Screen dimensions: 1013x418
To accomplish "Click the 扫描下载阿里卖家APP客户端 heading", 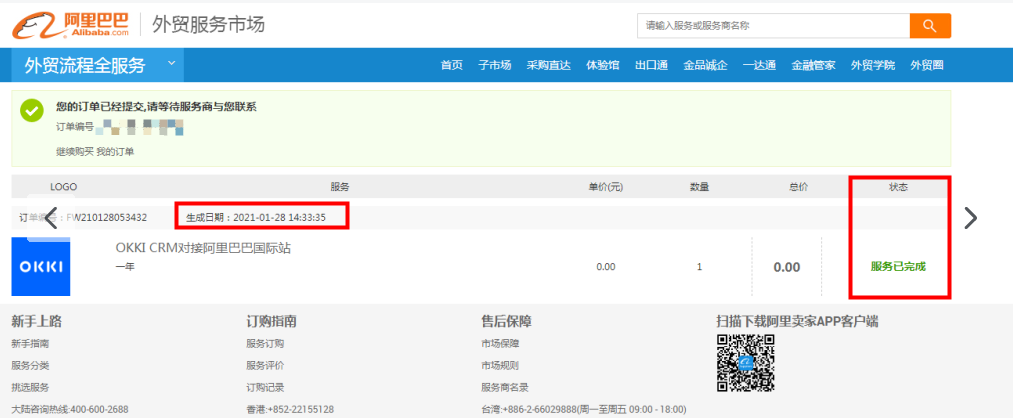I will pos(797,322).
